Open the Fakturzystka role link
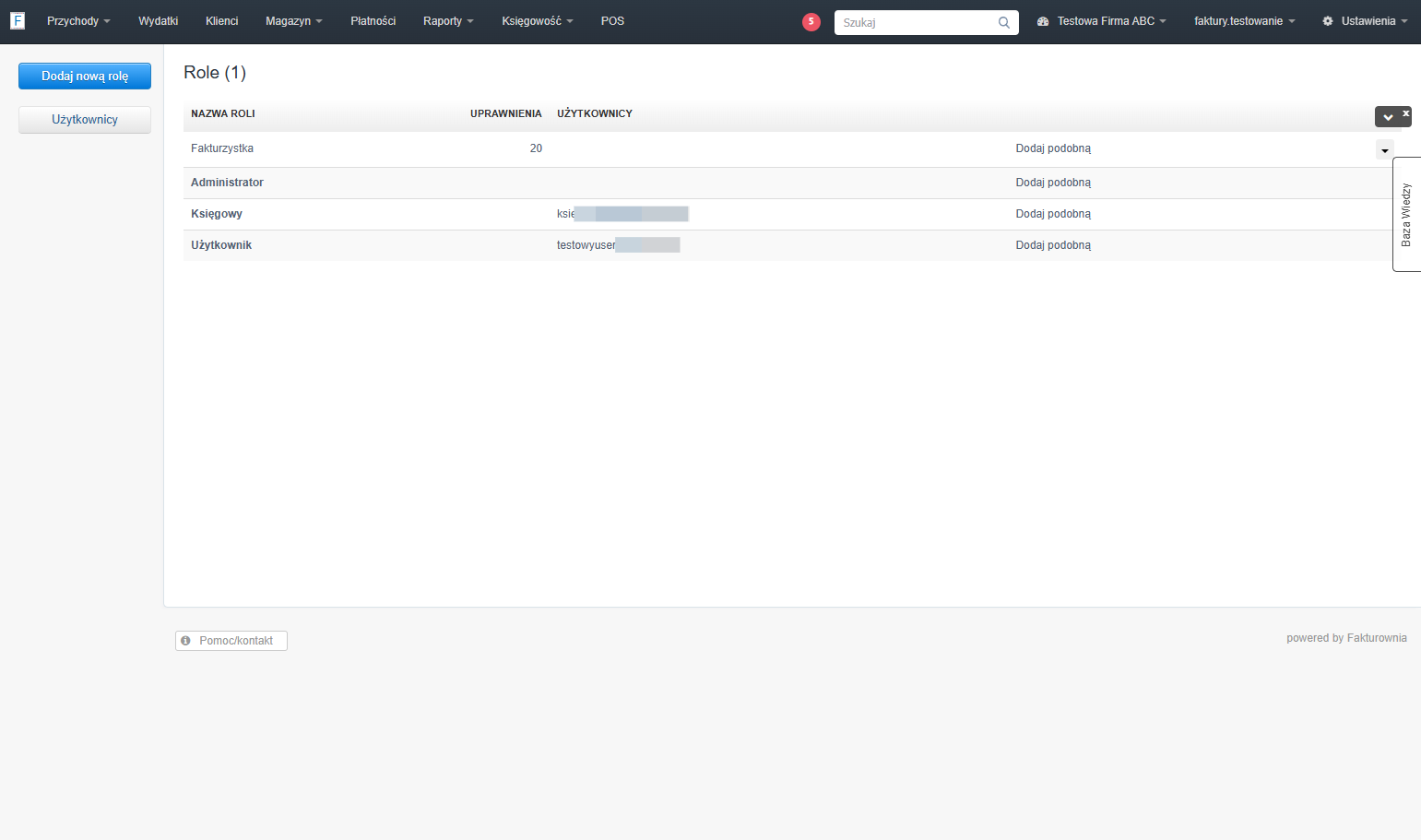This screenshot has width=1421, height=840. 222,148
